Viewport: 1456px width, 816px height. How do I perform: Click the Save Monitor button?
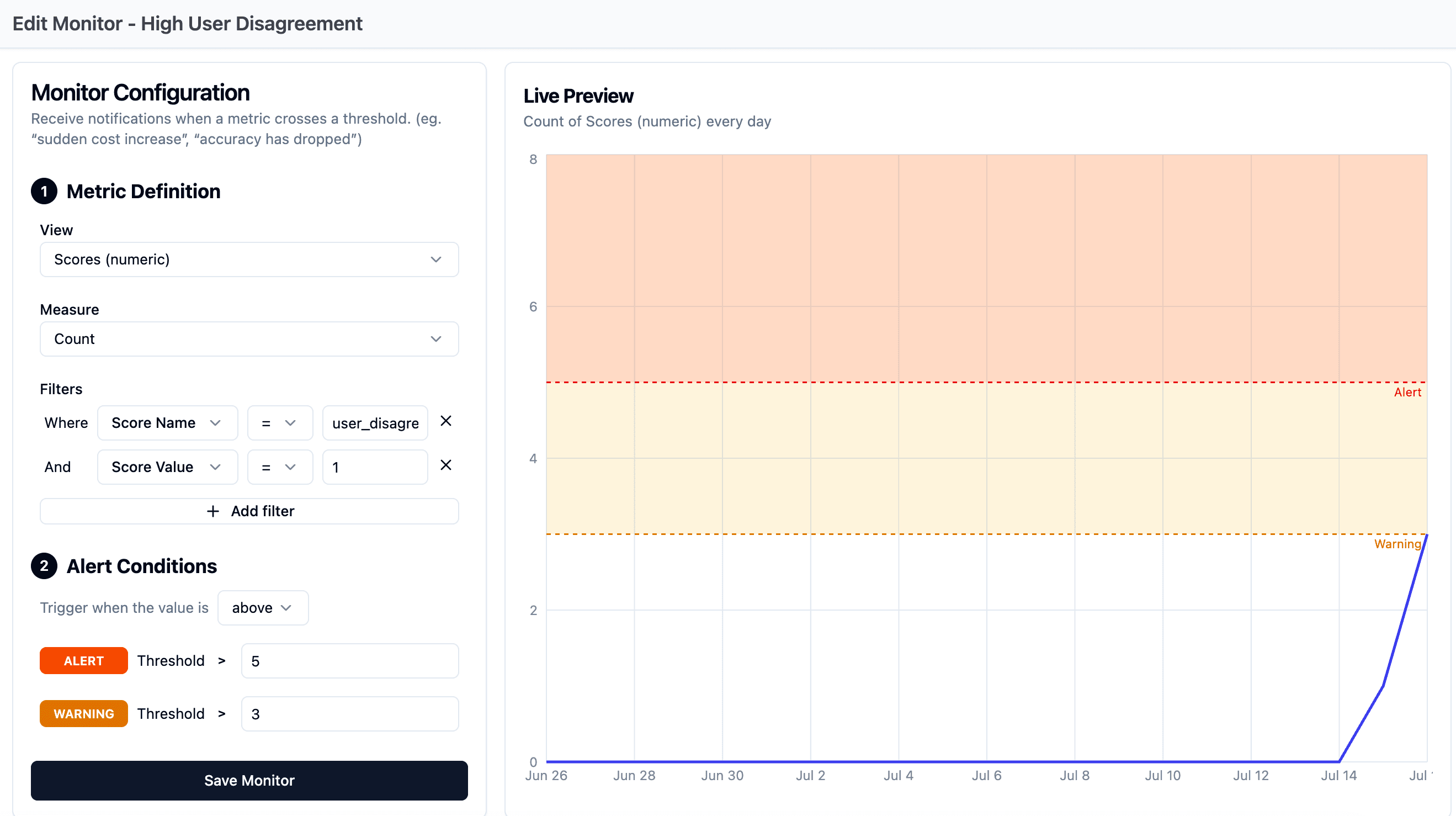pos(249,780)
